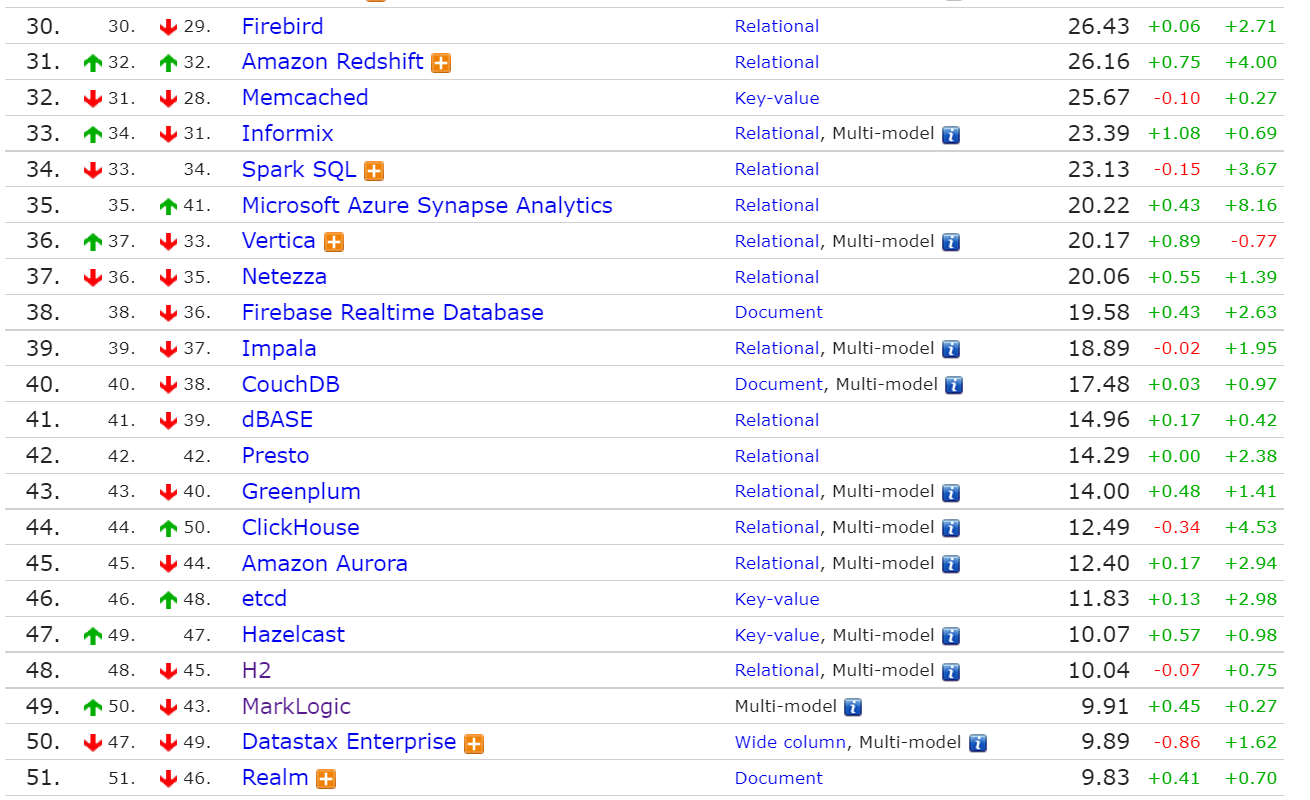Click the orange plus icon beside Vertica
The width and height of the screenshot is (1310, 800).
(334, 242)
